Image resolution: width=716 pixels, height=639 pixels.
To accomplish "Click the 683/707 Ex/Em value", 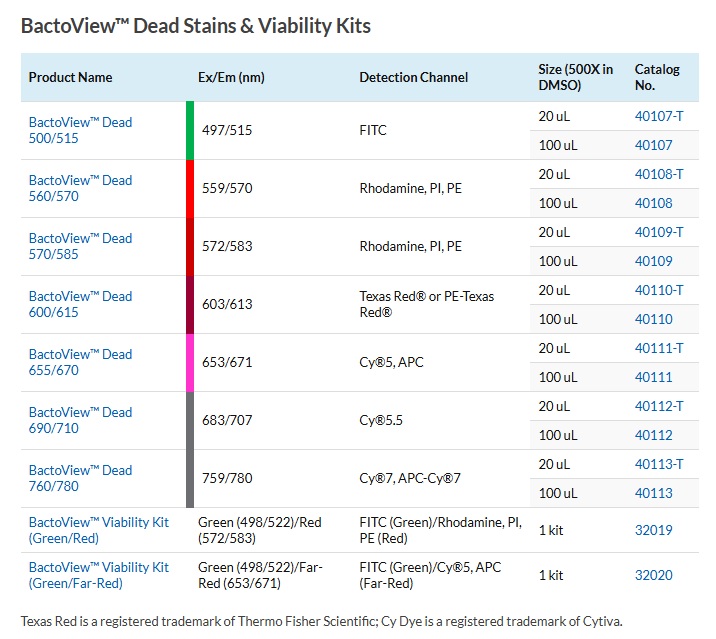I will (227, 421).
